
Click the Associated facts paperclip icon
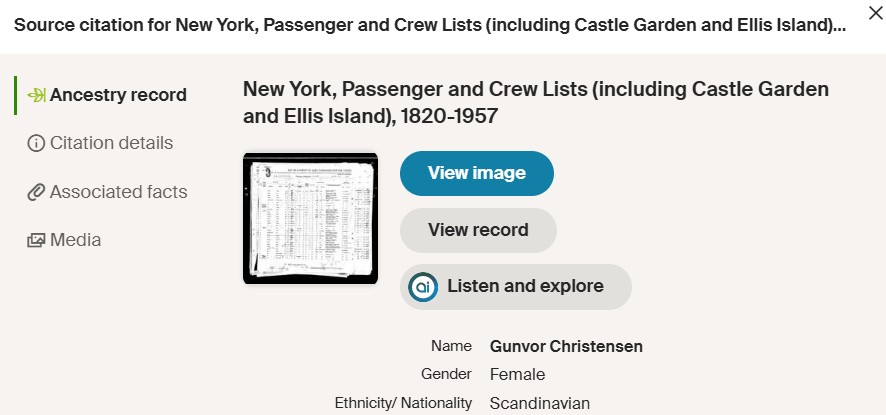(36, 192)
